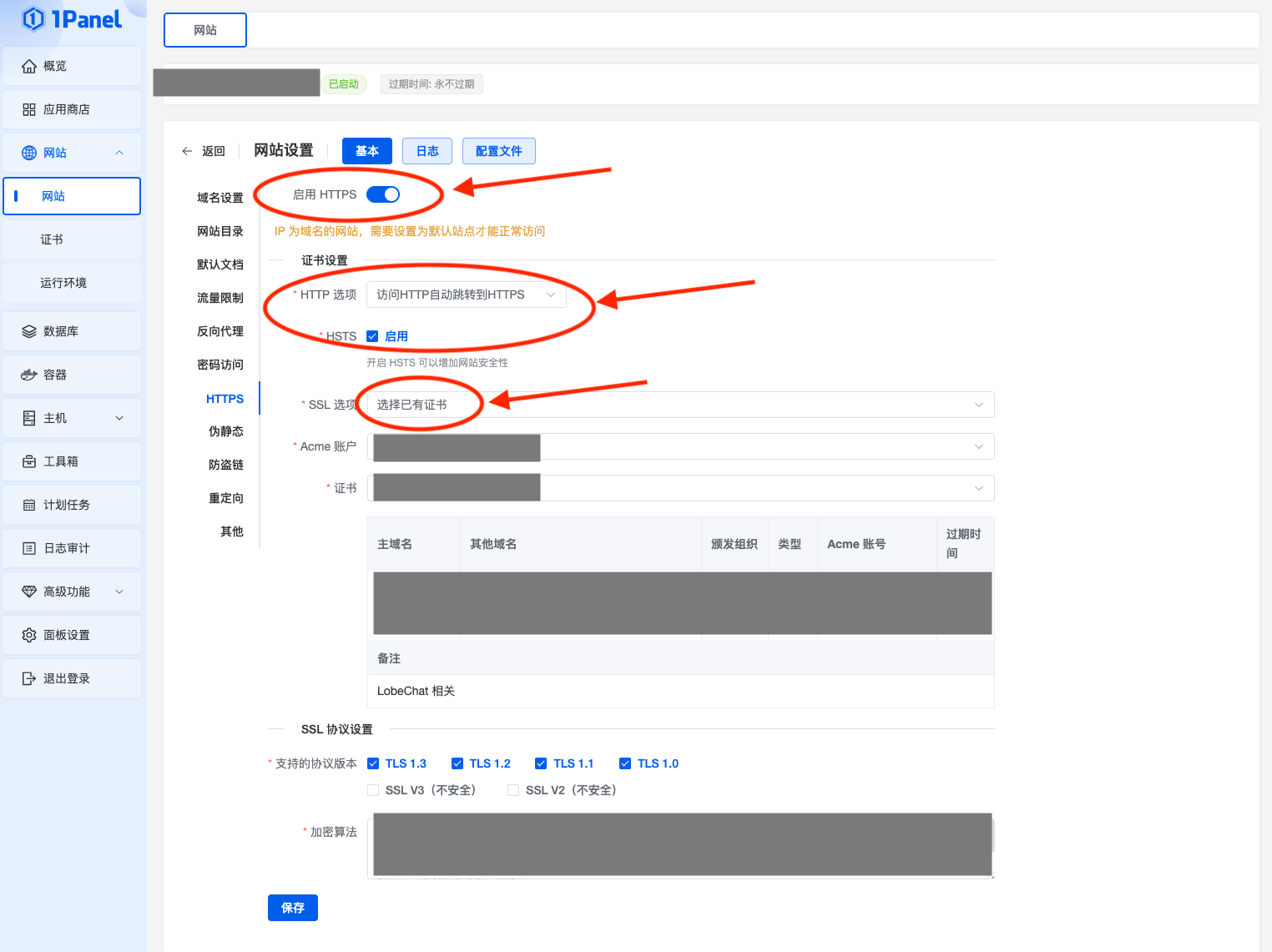Click the 保存 save button
This screenshot has height=952, width=1272.
[292, 908]
